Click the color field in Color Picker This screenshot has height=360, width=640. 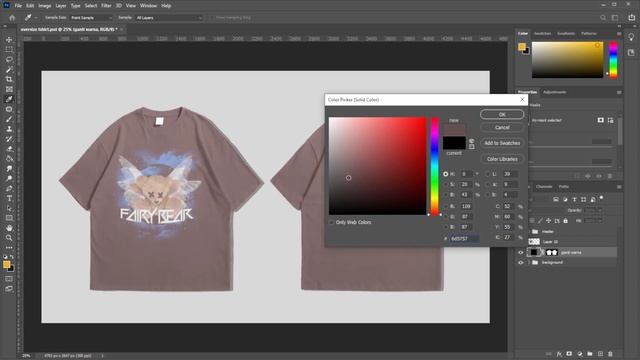click(378, 166)
